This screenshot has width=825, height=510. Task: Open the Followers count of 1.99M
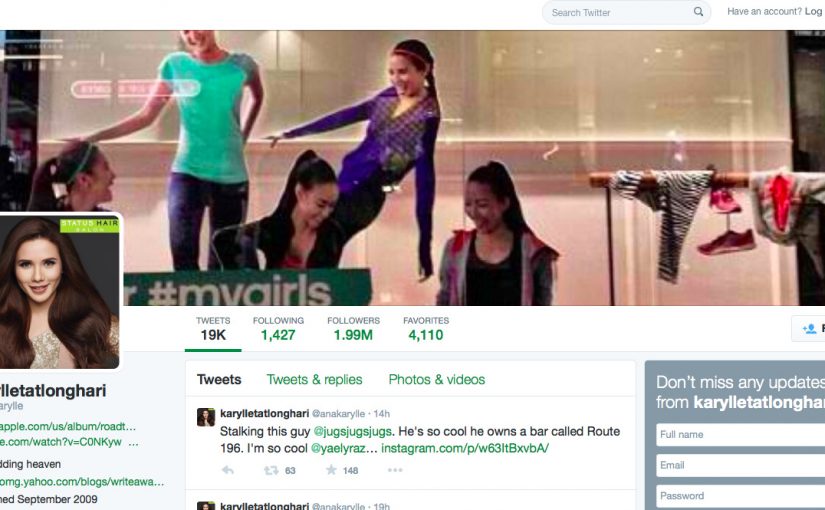353,328
